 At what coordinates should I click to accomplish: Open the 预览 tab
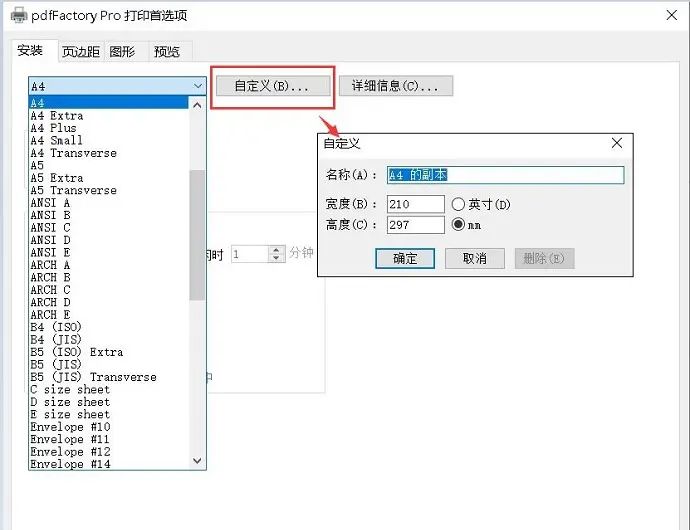(167, 52)
